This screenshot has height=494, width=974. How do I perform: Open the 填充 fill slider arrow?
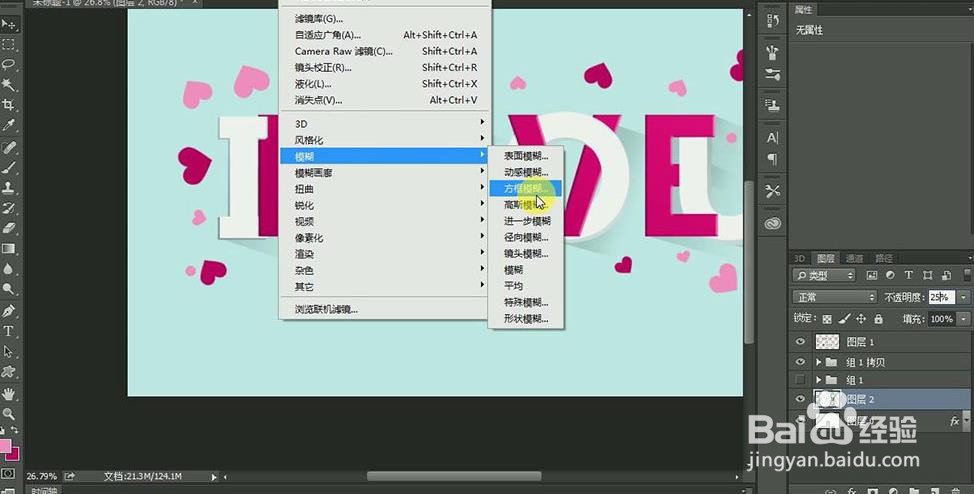click(963, 319)
